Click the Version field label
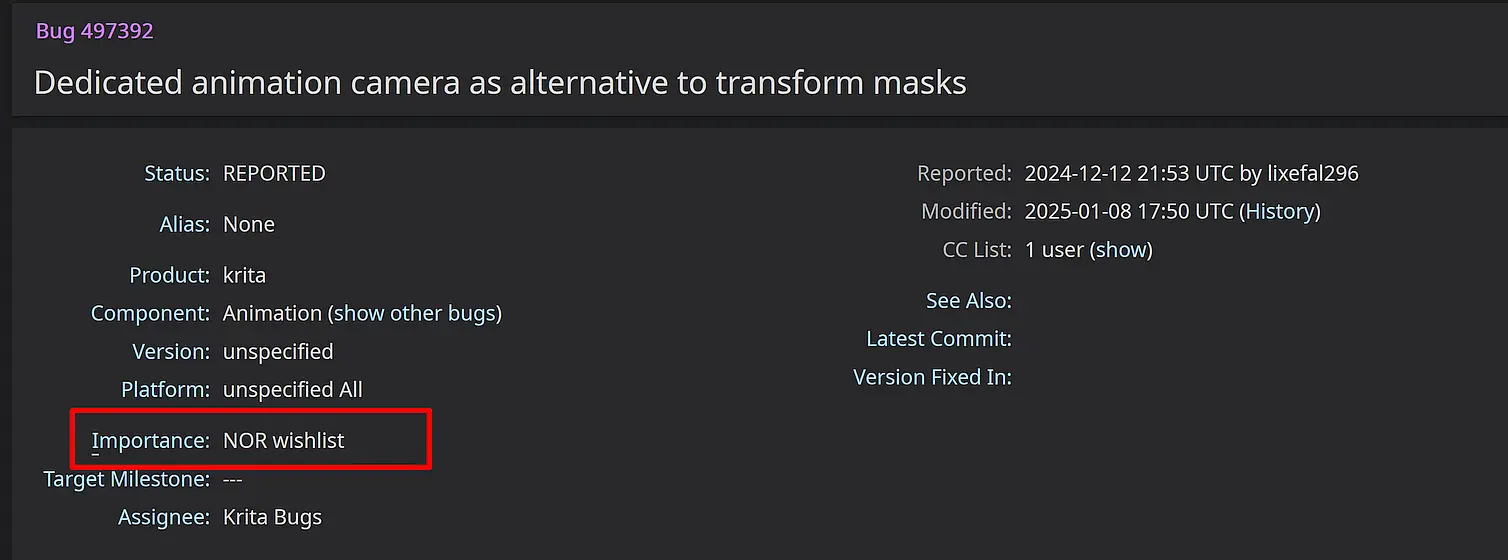Image resolution: width=1508 pixels, height=560 pixels. tap(170, 352)
